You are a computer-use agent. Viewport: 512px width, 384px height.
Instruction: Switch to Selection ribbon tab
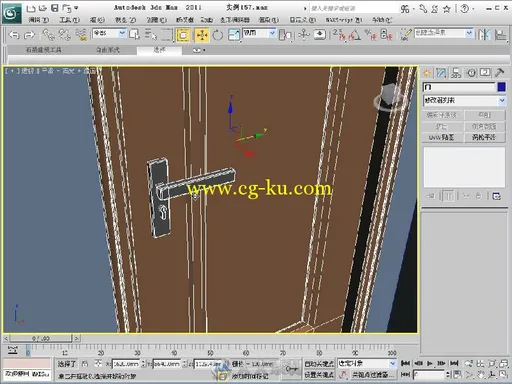[x=159, y=50]
